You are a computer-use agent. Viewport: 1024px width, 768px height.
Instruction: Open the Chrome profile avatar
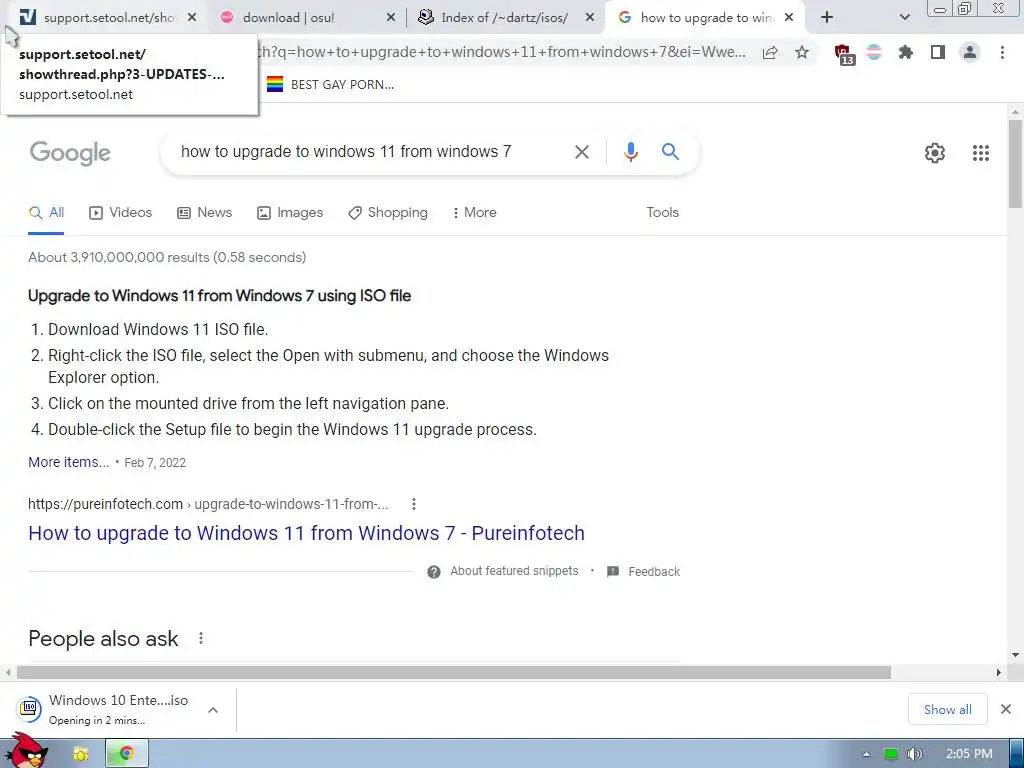coord(970,52)
